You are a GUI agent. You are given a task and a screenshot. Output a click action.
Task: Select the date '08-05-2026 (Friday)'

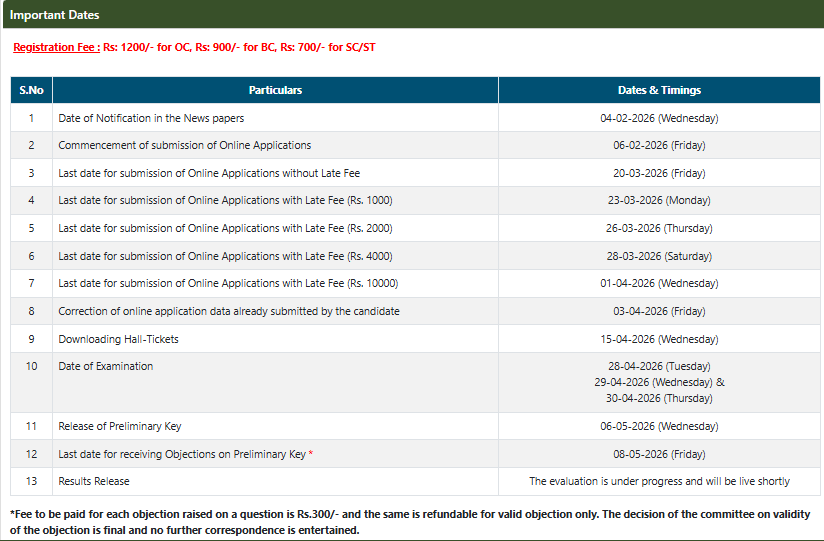[660, 454]
